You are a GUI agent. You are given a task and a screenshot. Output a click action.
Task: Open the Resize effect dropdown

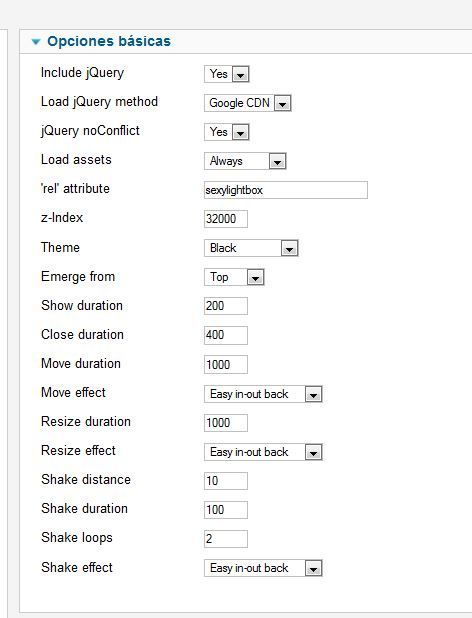click(263, 452)
